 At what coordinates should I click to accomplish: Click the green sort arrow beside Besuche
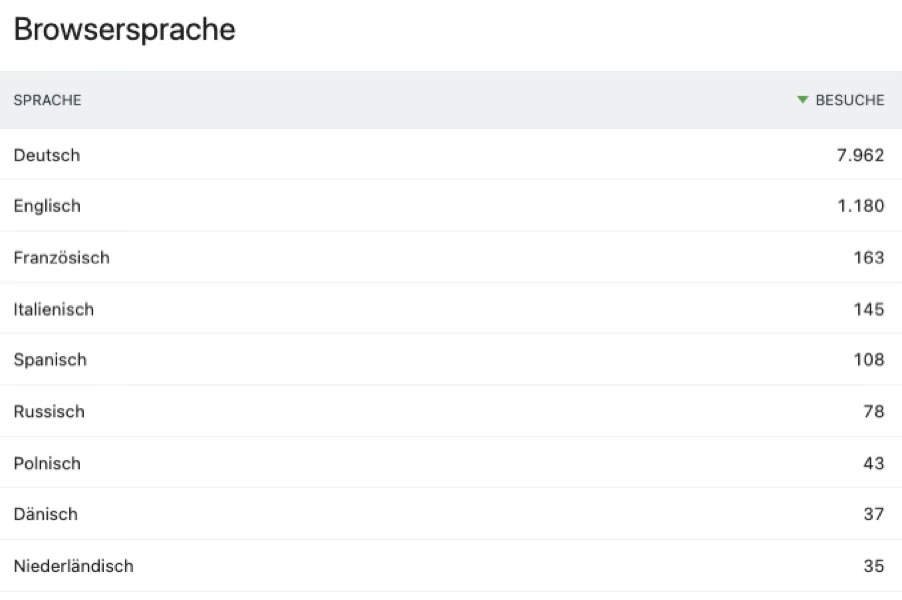pos(802,100)
